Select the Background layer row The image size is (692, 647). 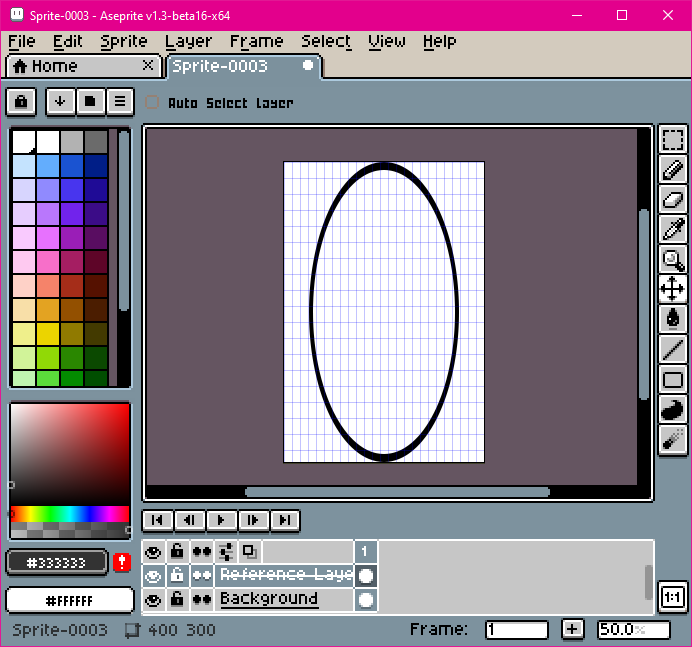(284, 600)
